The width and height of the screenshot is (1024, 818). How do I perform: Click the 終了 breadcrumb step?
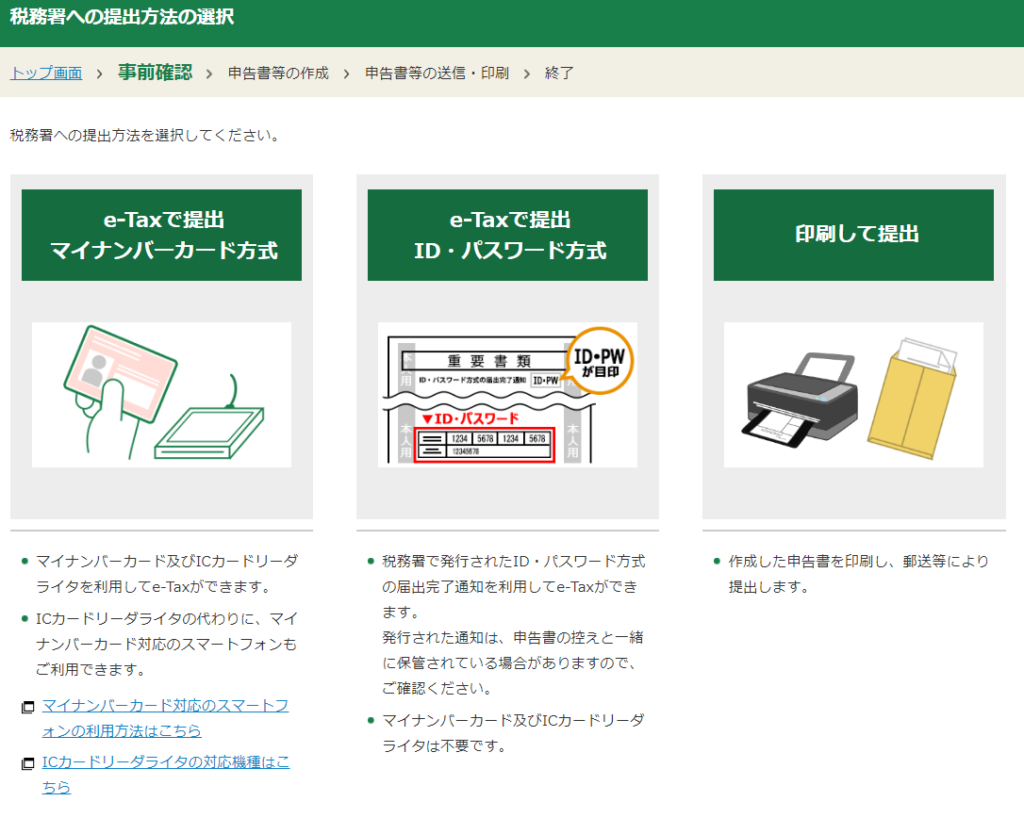(559, 73)
